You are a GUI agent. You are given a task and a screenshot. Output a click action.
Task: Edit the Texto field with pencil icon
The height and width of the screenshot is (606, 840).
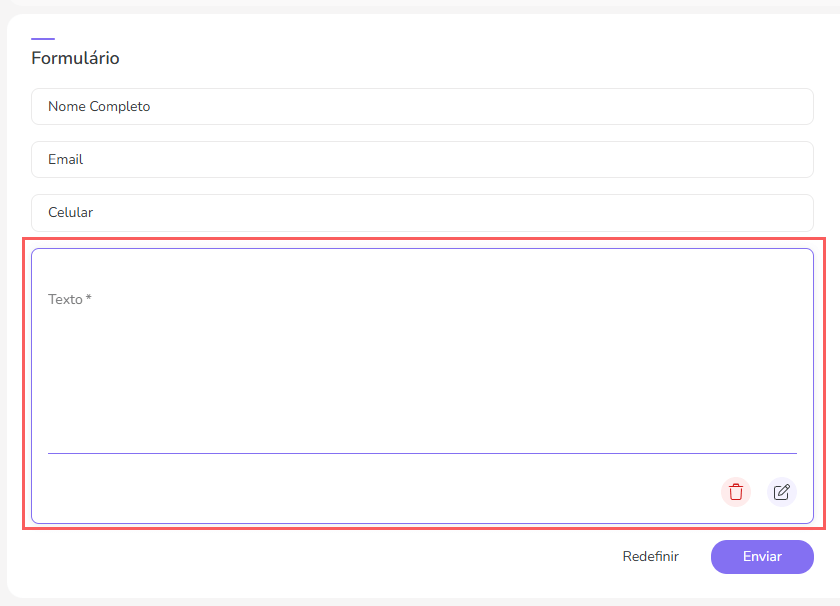(x=782, y=492)
